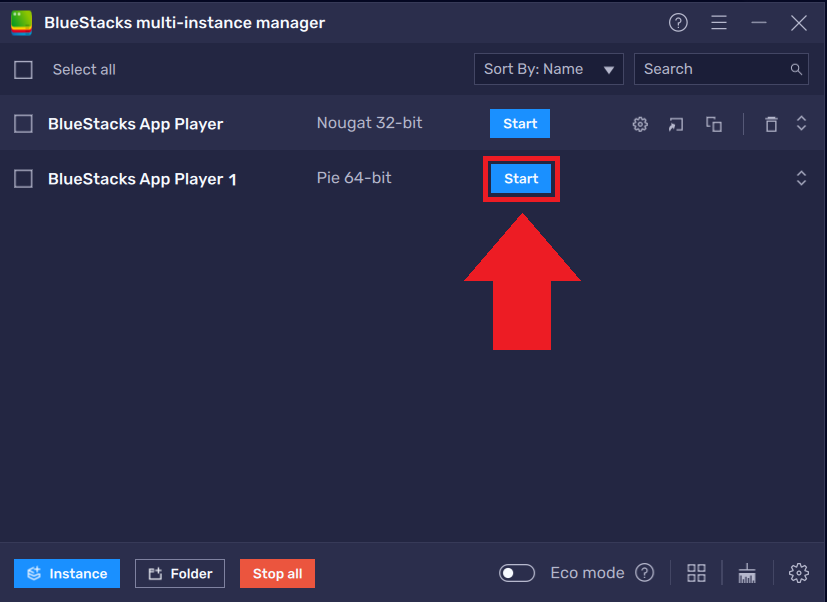Check the BlueStacks App Player checkbox
This screenshot has height=602, width=827.
point(23,124)
